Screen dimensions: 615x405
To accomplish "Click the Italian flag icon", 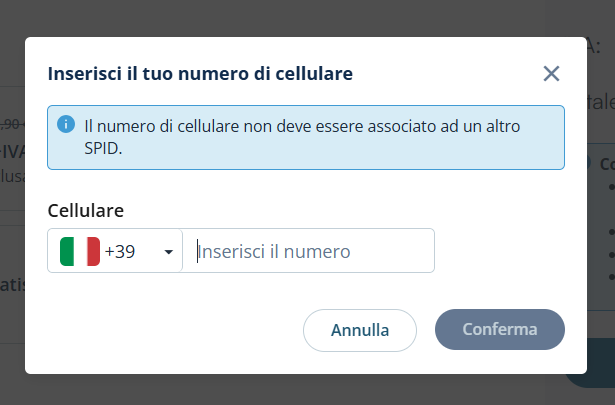I will [80, 251].
